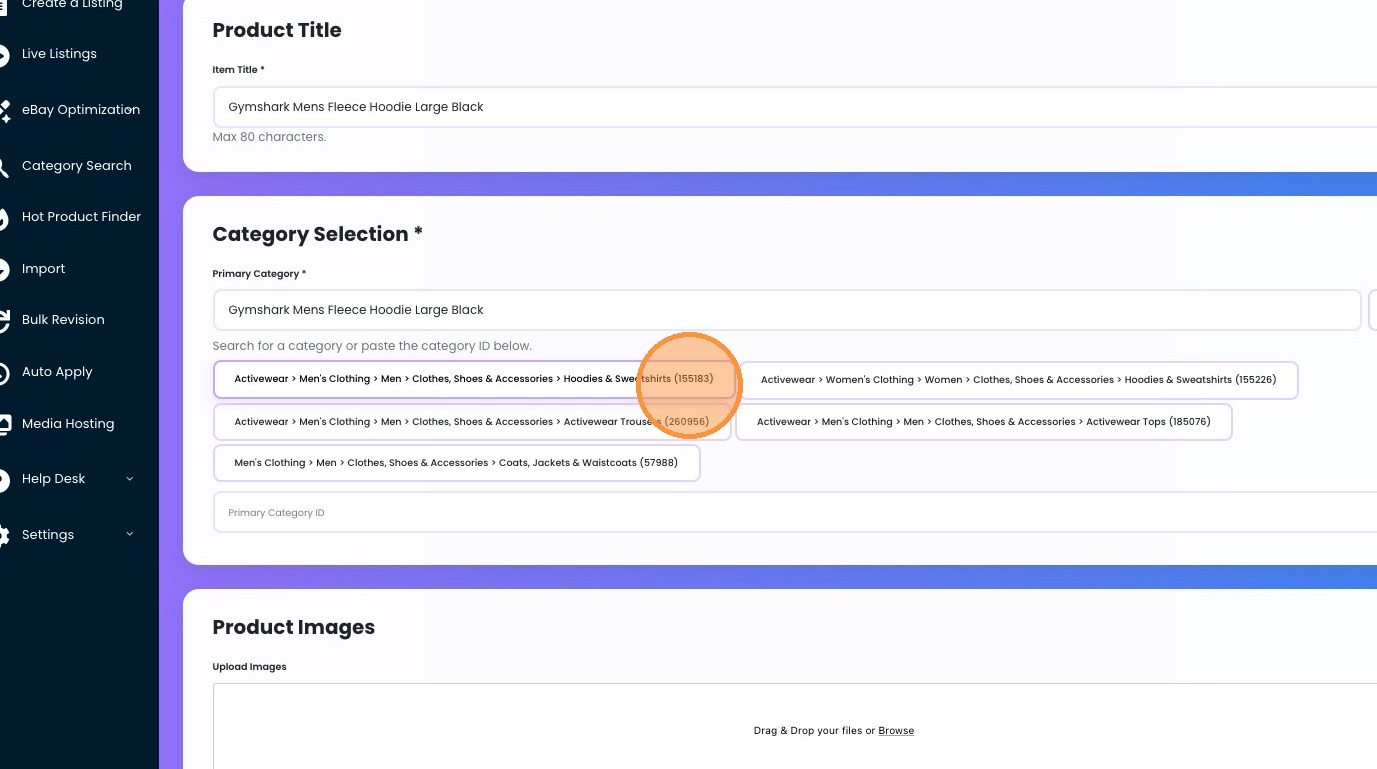Click the eBay Optimization sparkle icon

[4, 111]
